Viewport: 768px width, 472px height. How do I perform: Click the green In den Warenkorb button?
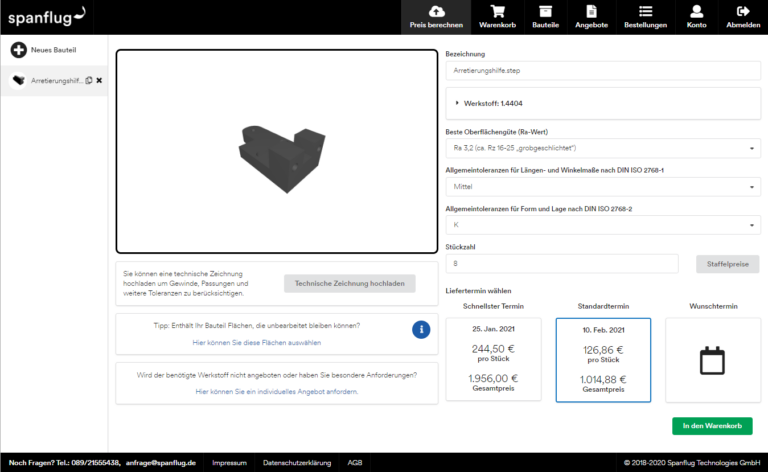712,426
